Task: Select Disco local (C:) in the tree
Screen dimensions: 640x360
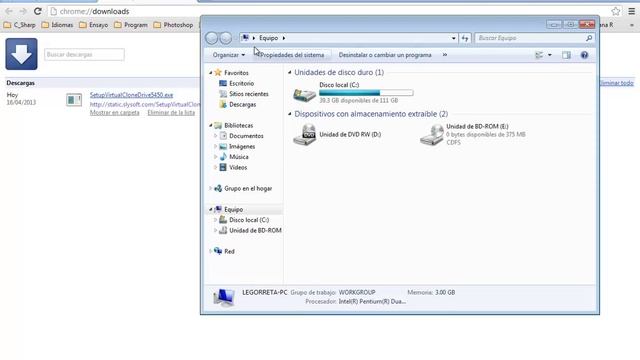Action: [249, 220]
